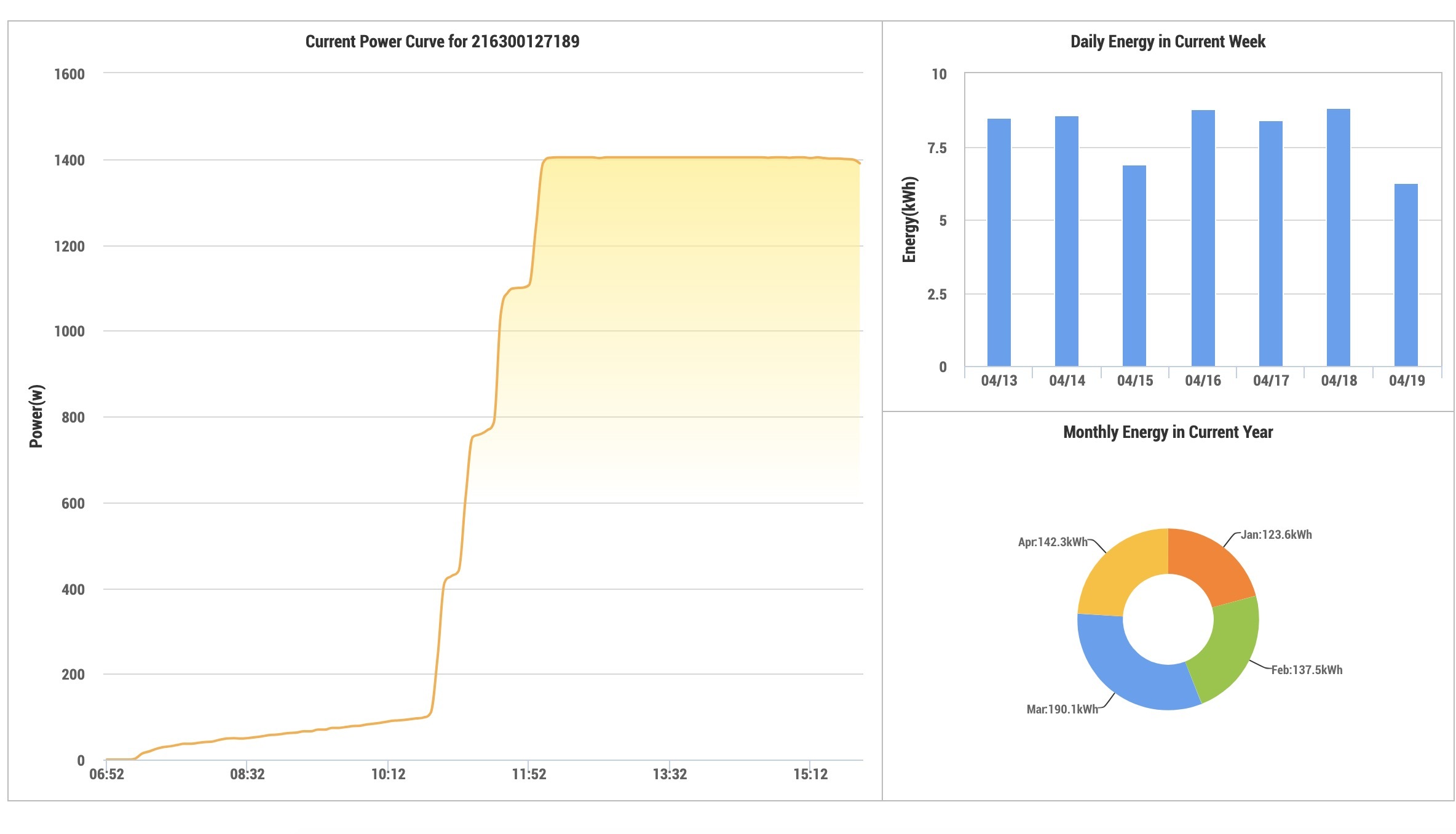Click the 04/13 daily energy bar
The height and width of the screenshot is (834, 1456).
999,243
